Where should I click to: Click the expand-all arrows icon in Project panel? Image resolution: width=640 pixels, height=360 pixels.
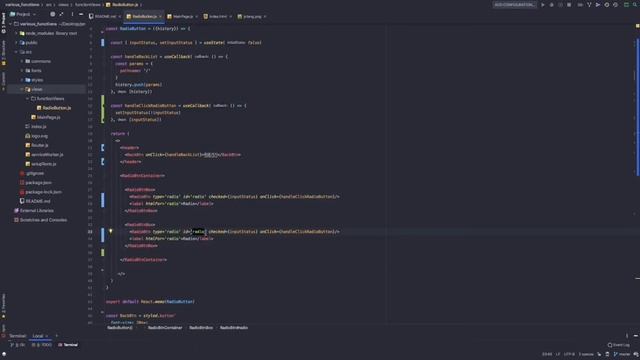click(x=61, y=14)
